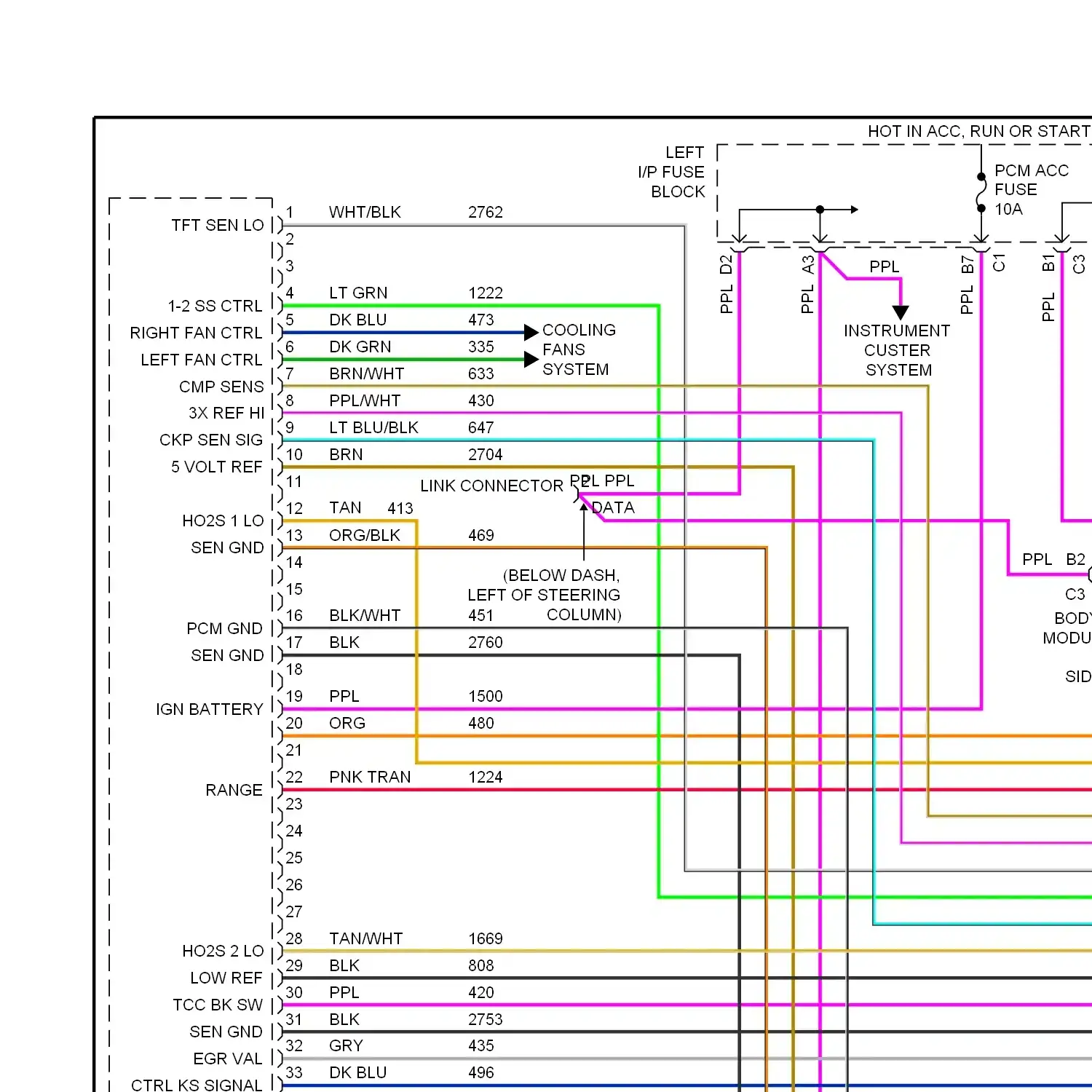Image resolution: width=1092 pixels, height=1092 pixels.
Task: Click the "I/P FUSE" block label
Action: 671,172
